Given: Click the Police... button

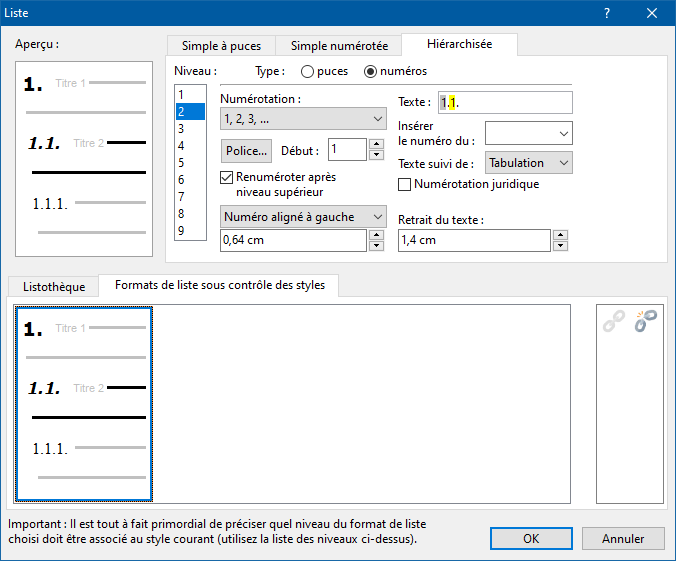Looking at the screenshot, I should click(x=246, y=151).
